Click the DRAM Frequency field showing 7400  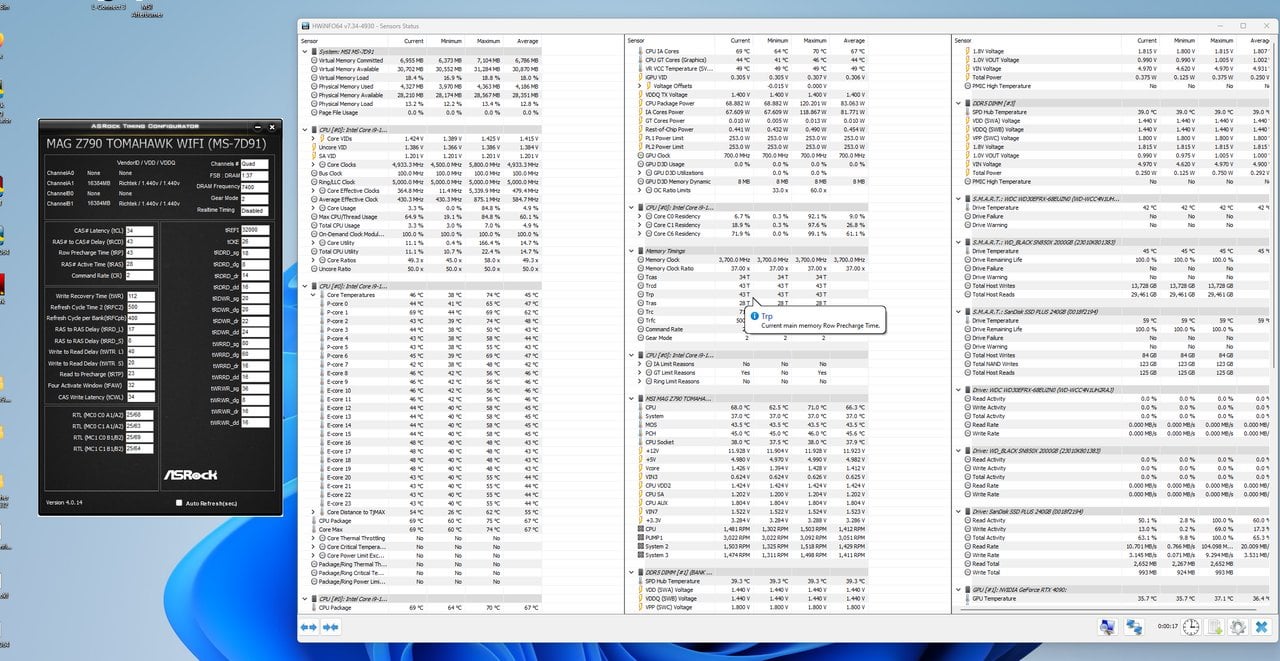click(x=254, y=187)
